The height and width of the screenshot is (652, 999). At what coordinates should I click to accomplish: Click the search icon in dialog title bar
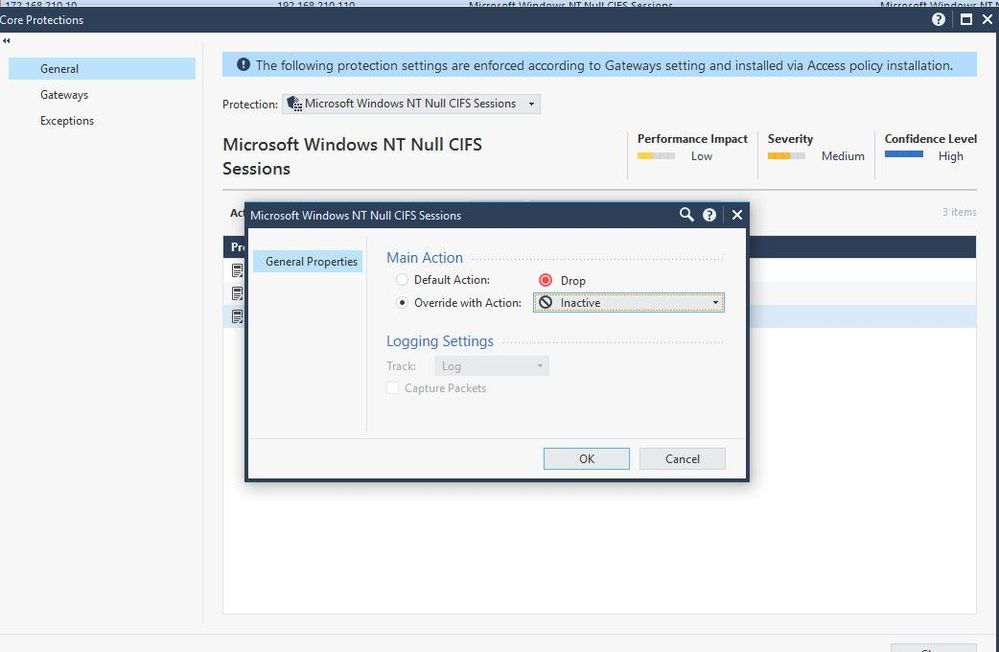coord(686,214)
